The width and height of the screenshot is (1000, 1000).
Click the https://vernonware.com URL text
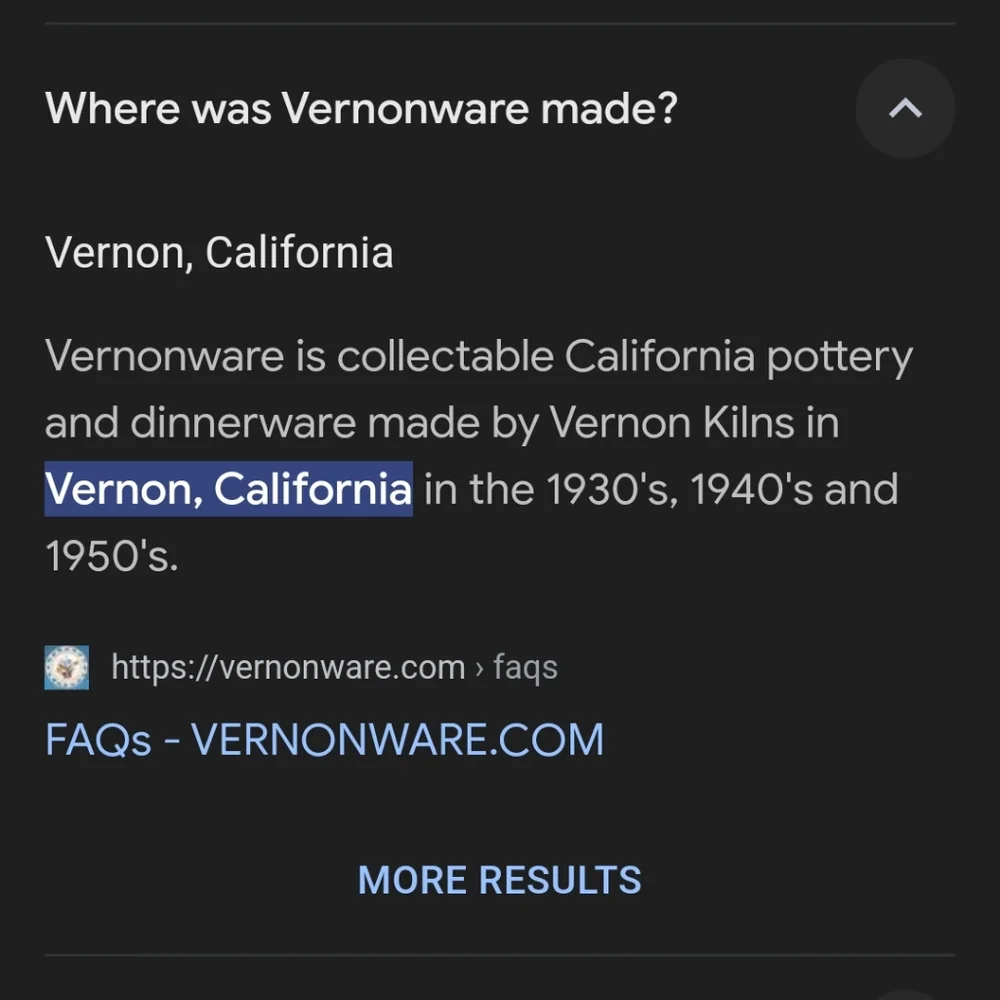[x=288, y=667]
